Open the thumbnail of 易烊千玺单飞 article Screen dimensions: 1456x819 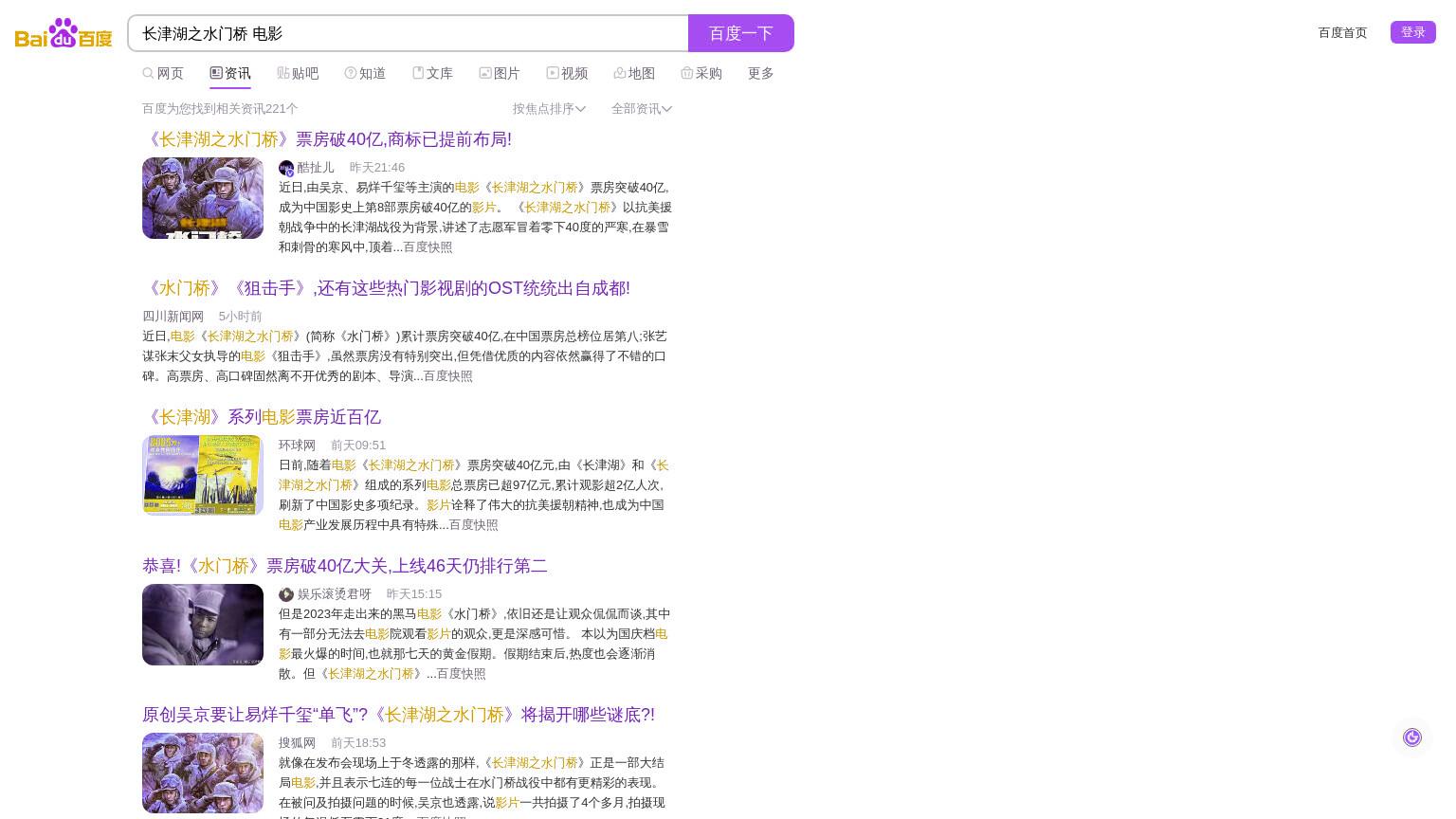[x=203, y=773]
